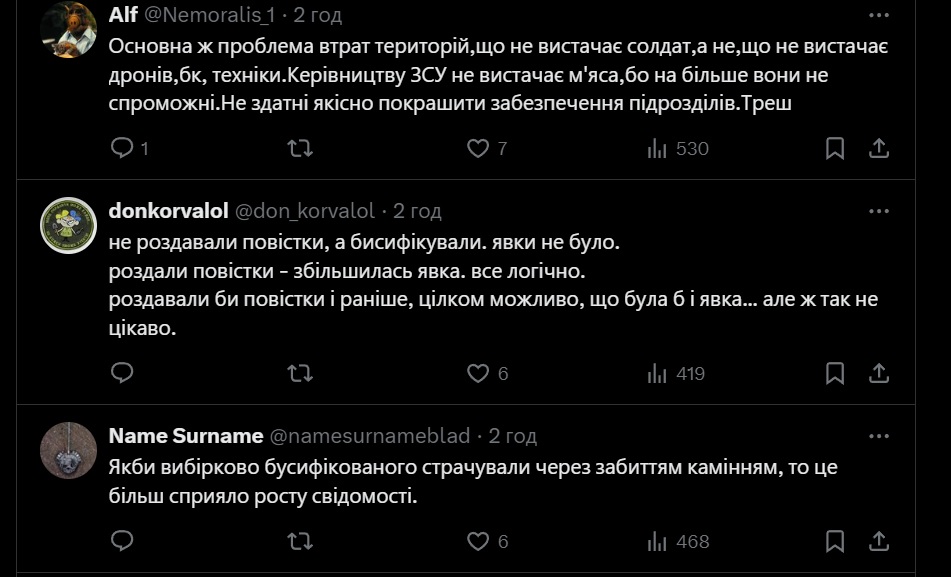The image size is (951, 577).
Task: Open donkorvalol's post timestamp
Action: pyautogui.click(x=417, y=211)
